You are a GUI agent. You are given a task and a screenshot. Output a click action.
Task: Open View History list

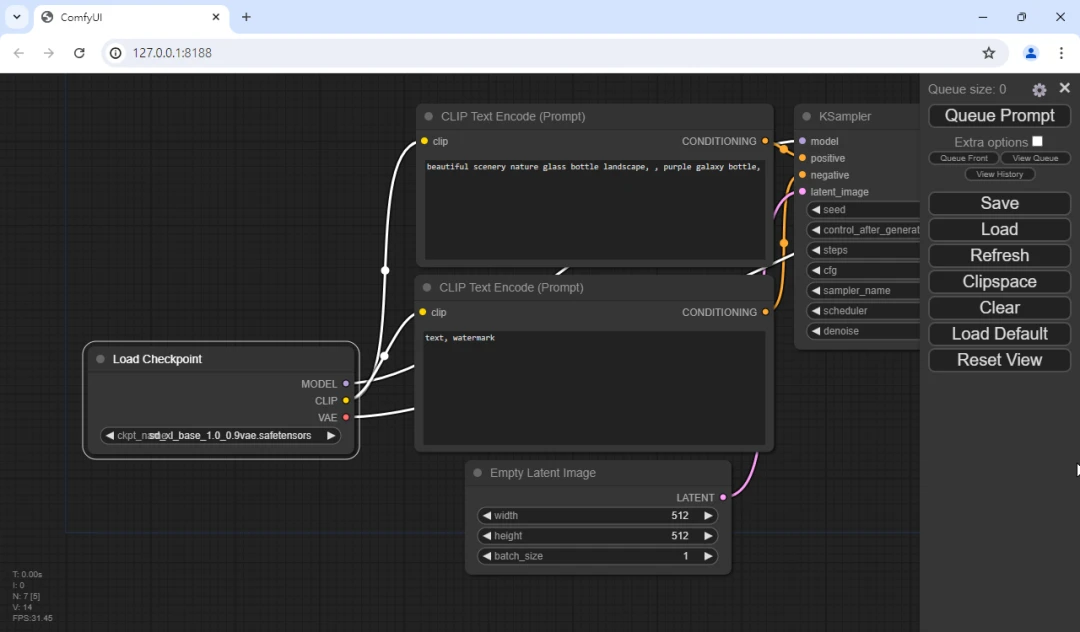point(999,174)
